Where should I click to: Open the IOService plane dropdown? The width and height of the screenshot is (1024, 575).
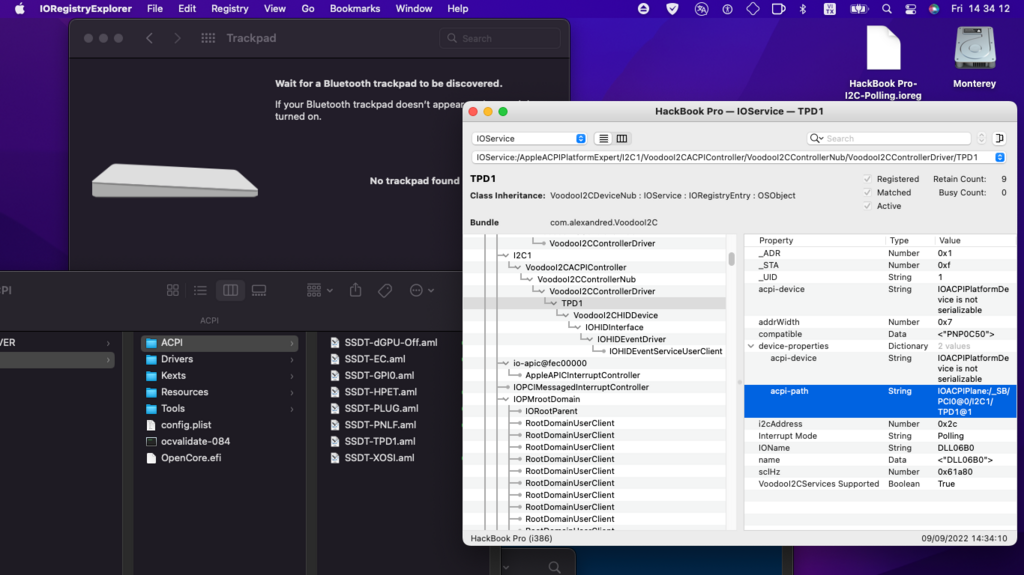coord(530,138)
